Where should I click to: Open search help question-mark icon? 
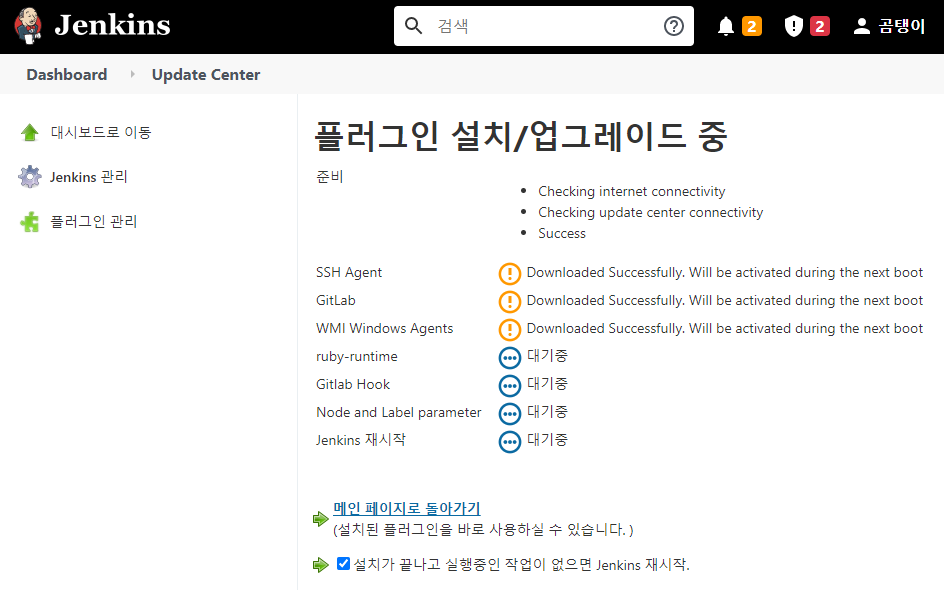[x=674, y=26]
